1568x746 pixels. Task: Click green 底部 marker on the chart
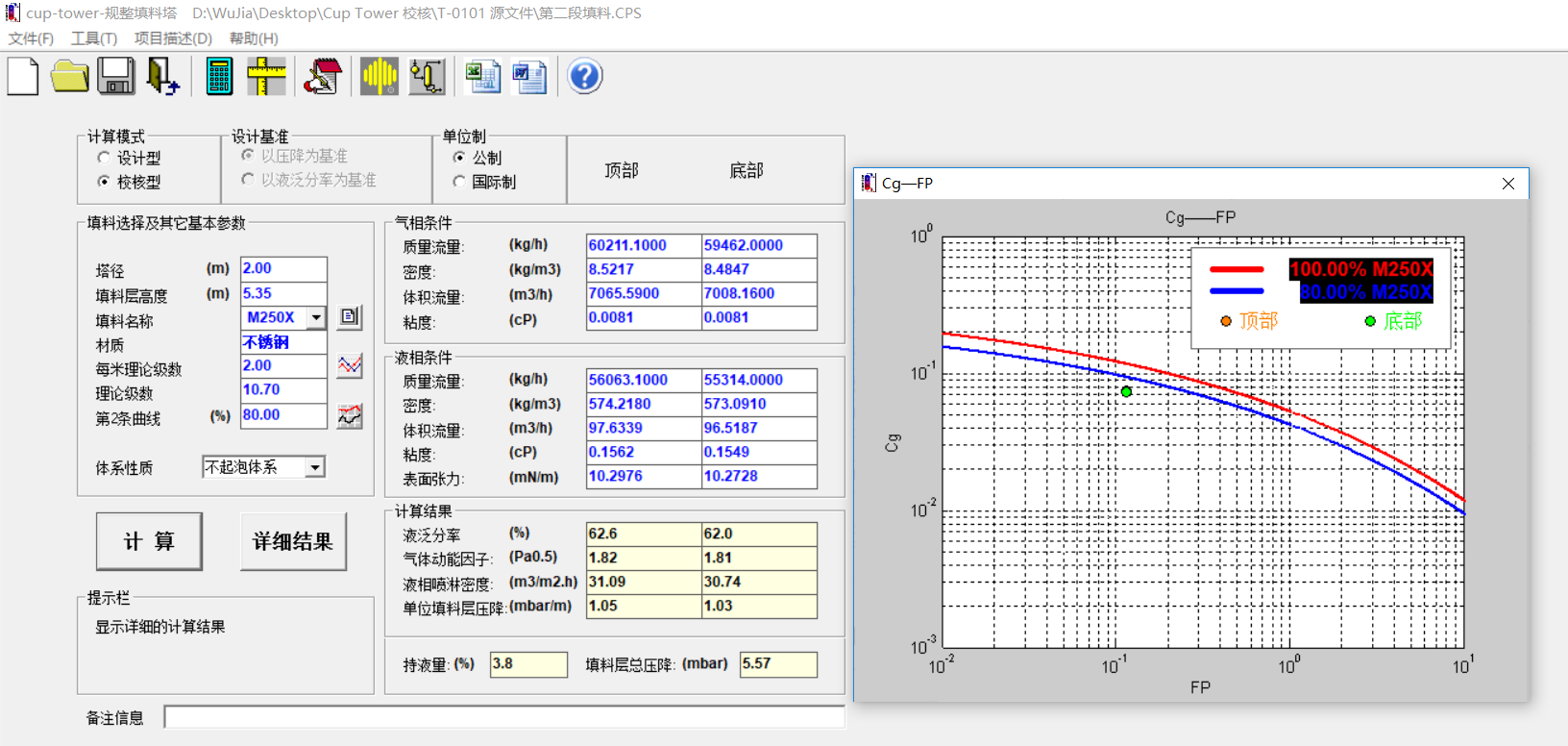[1126, 391]
